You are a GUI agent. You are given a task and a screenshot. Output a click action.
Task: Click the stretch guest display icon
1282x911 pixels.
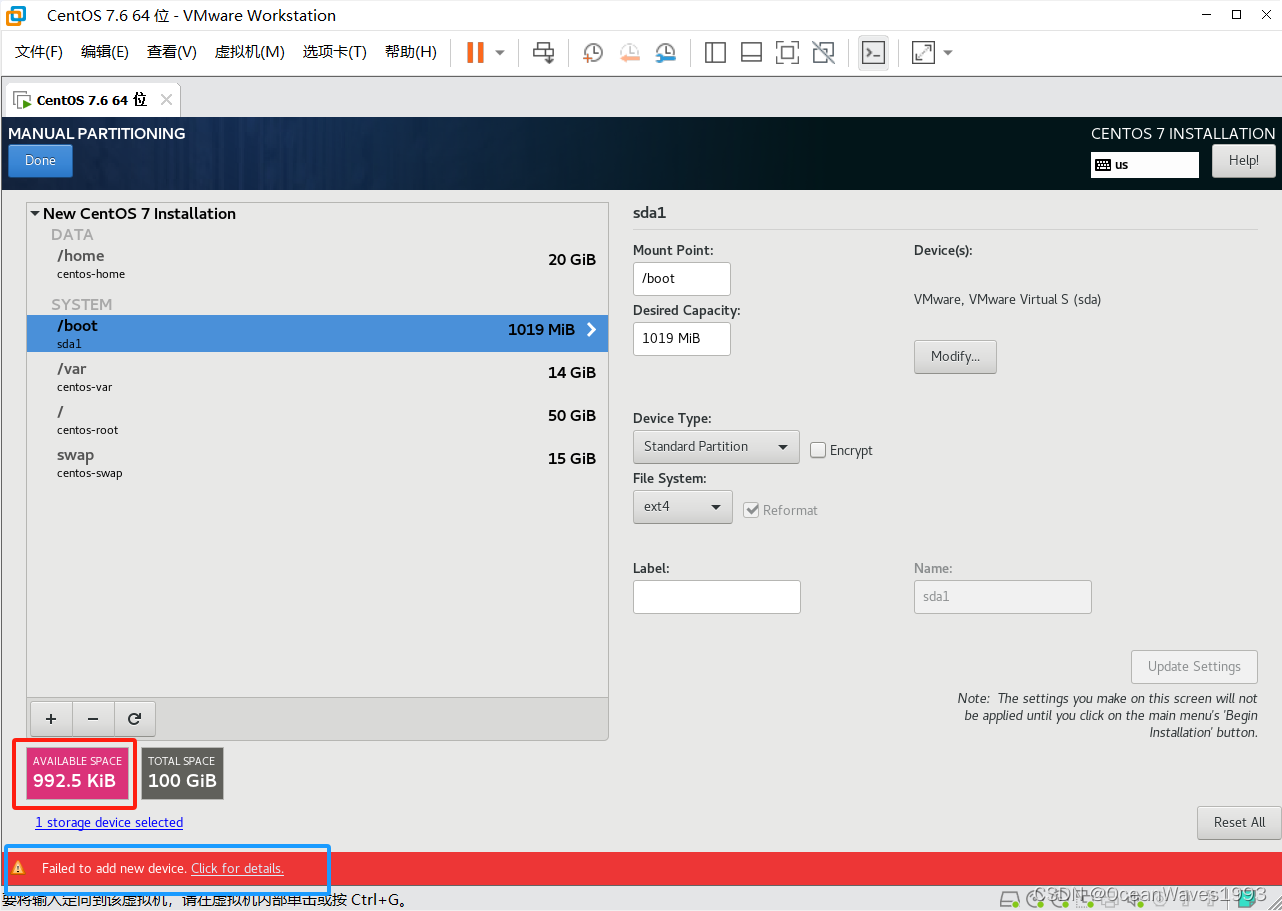click(x=923, y=53)
